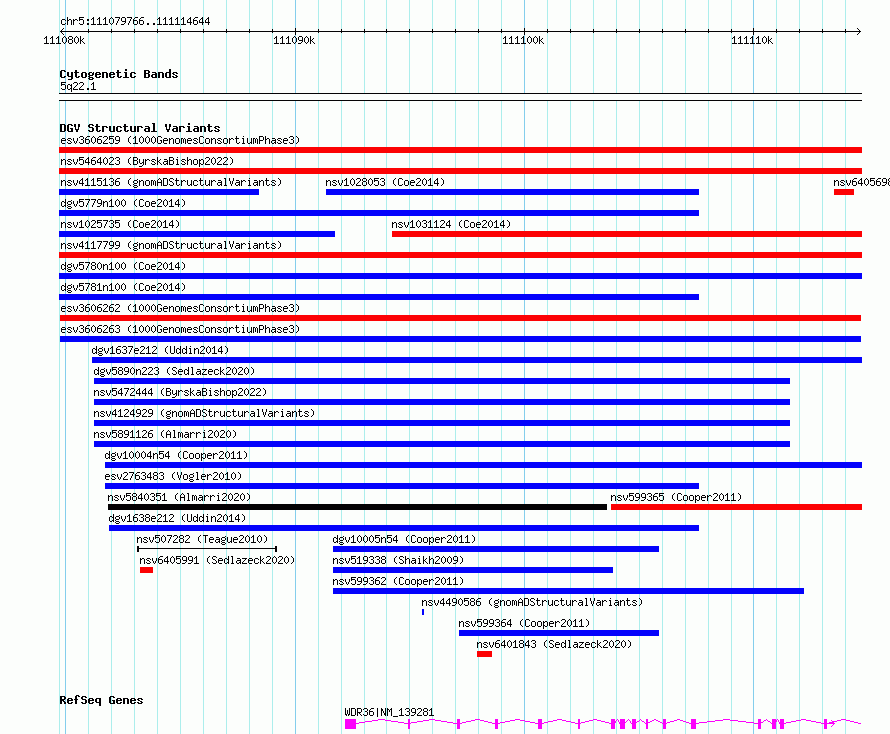Click the nsv599364 (Cooper2011) label

tap(524, 623)
